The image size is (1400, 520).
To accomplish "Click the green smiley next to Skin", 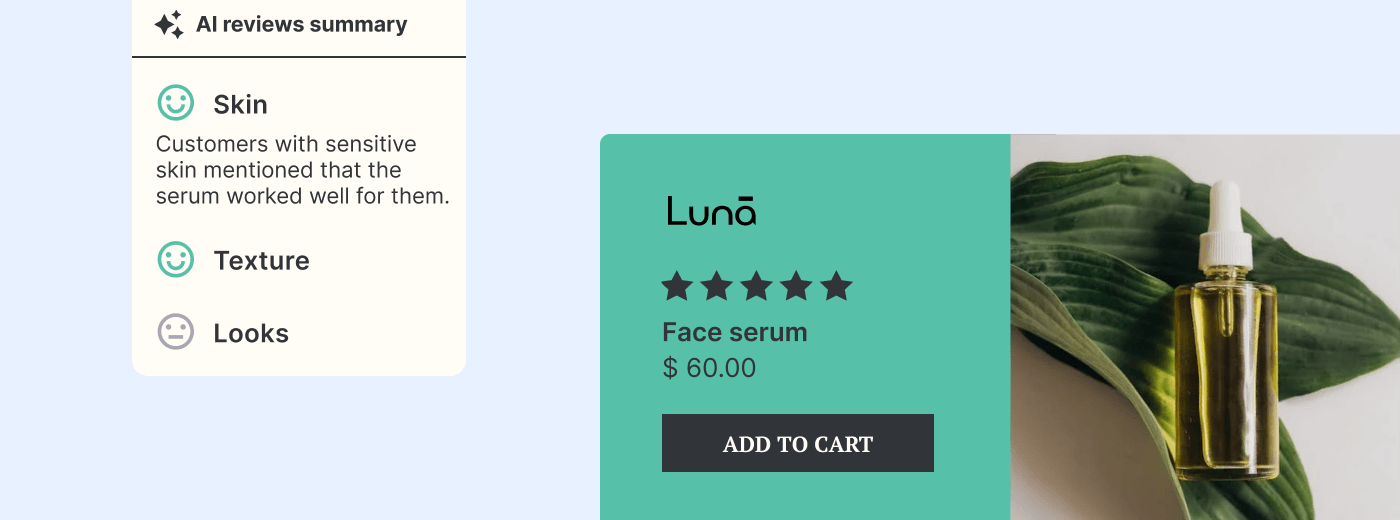I will coord(176,103).
